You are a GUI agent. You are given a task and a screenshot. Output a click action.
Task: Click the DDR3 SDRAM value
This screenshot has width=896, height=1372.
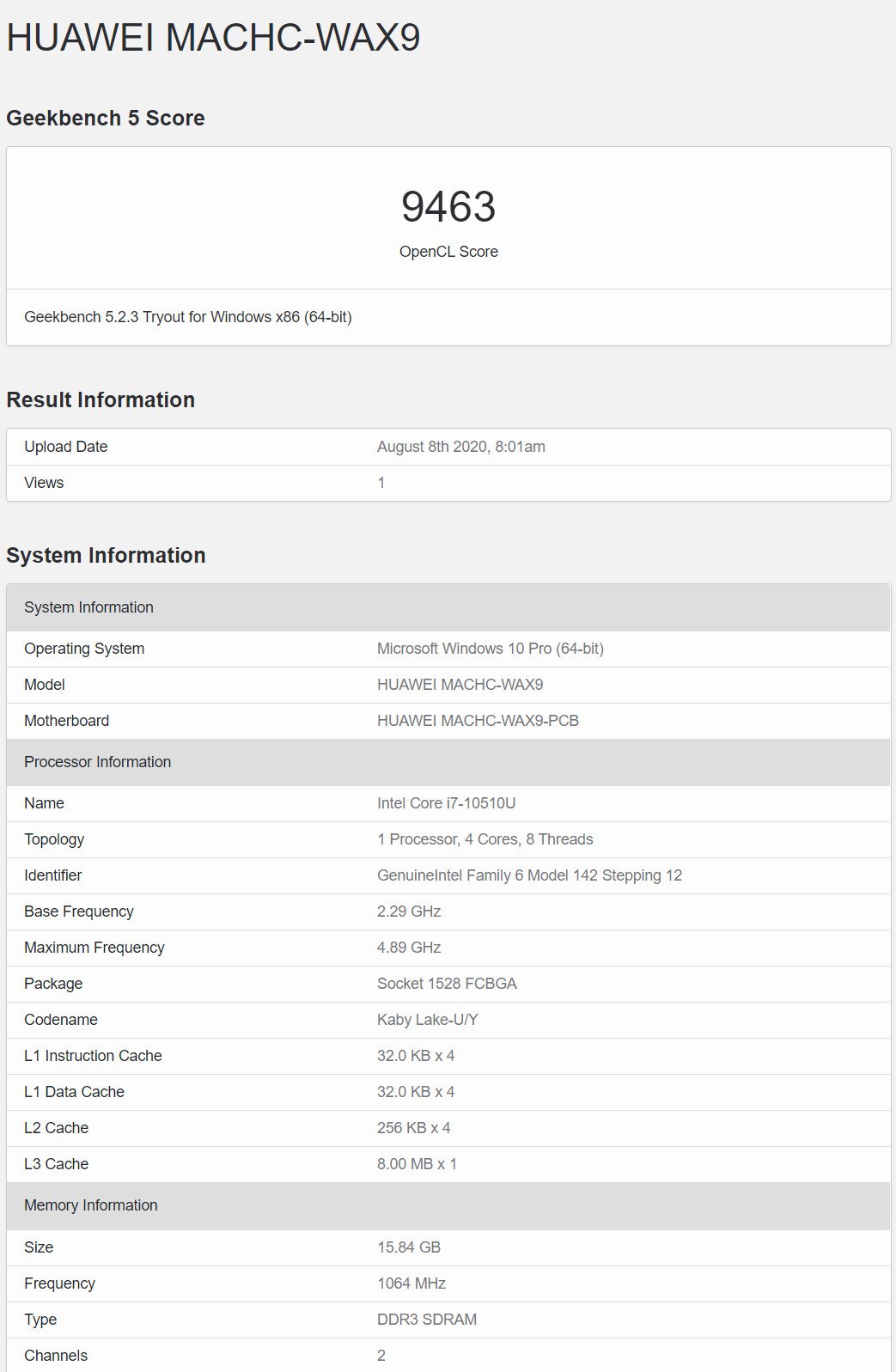(427, 1320)
